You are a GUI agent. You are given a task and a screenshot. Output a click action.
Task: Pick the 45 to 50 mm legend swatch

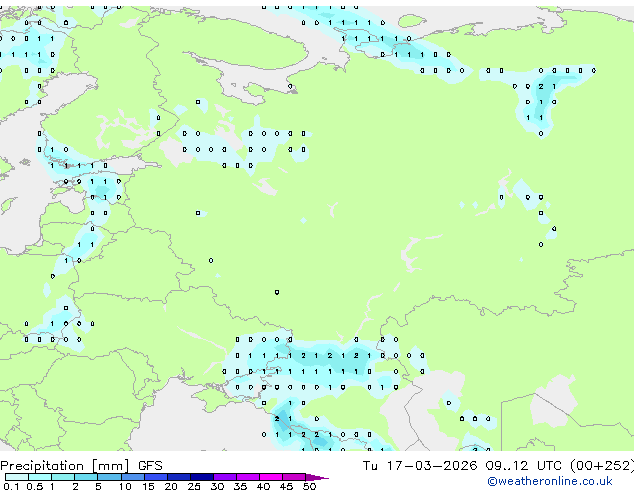294,477
